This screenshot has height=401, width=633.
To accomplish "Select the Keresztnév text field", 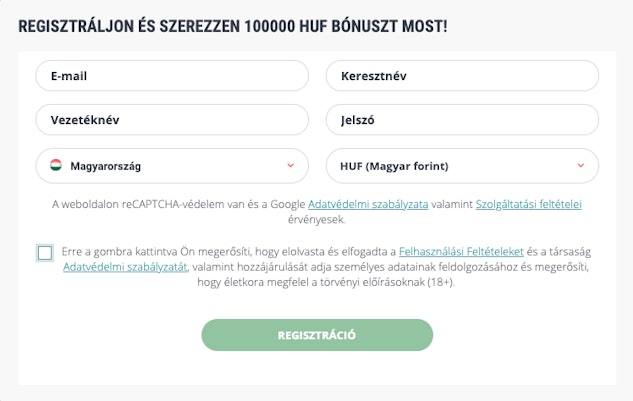I will [462, 76].
